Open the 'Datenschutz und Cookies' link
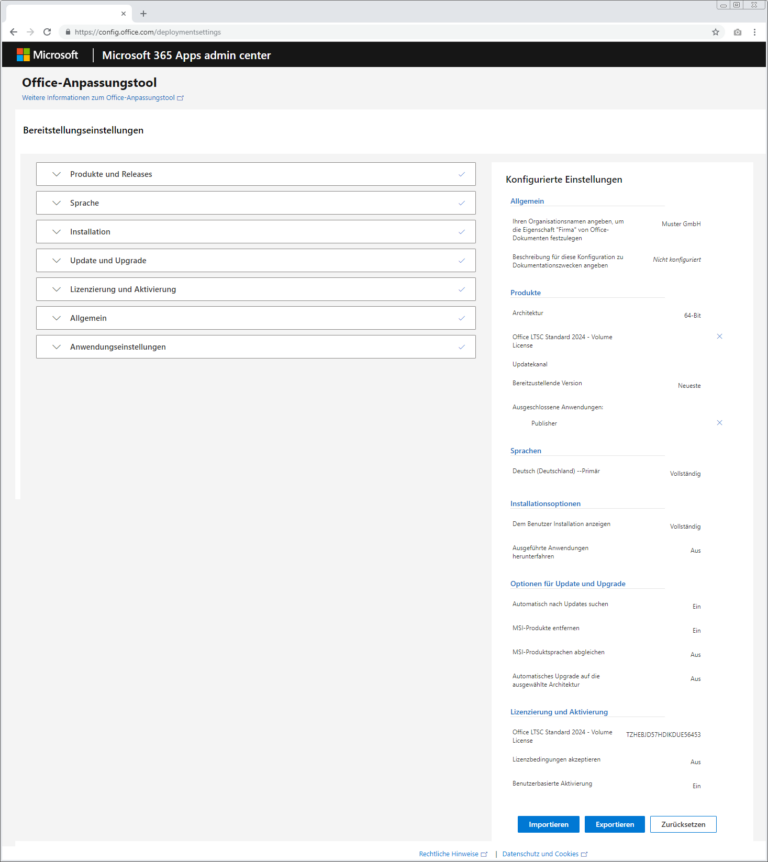This screenshot has height=862, width=768. click(544, 854)
